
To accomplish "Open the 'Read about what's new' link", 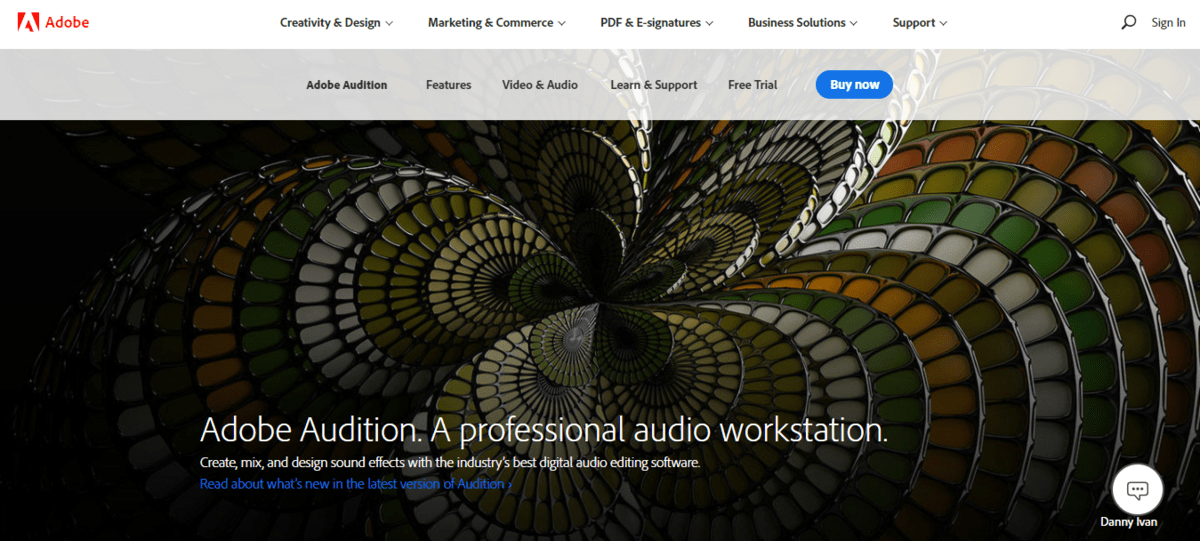I will [356, 483].
